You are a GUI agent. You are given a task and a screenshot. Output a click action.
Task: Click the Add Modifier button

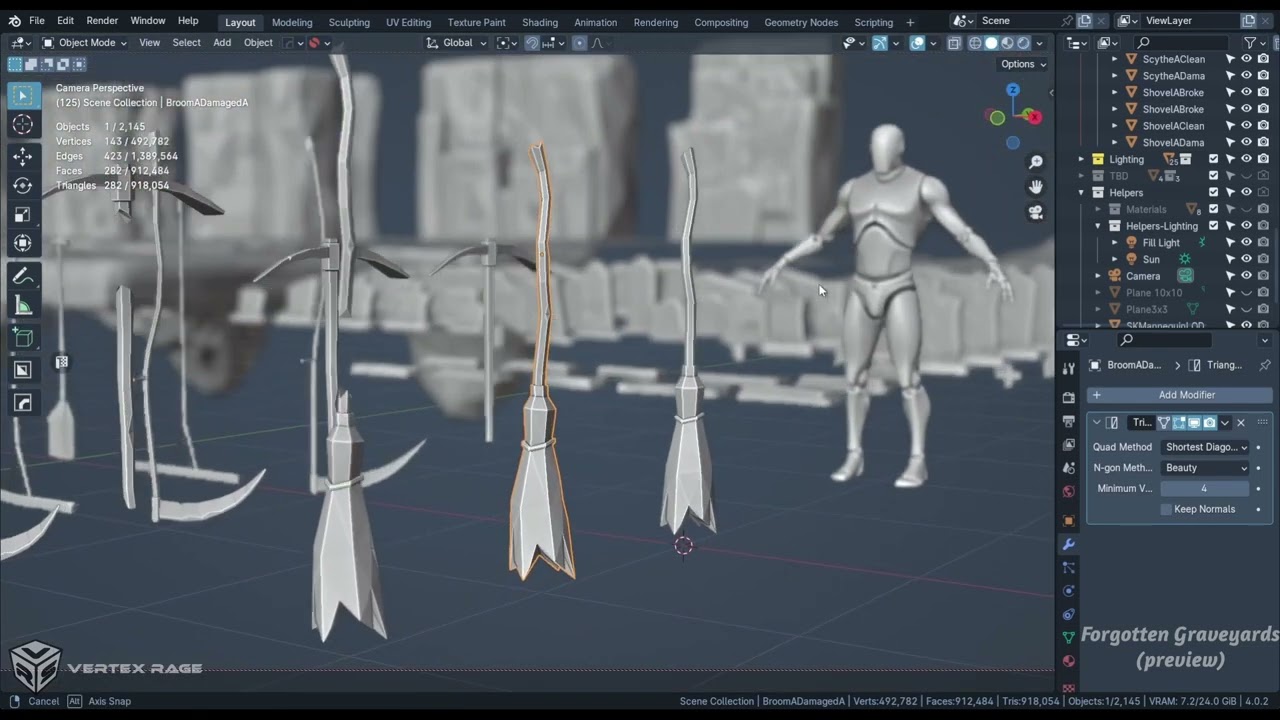[1180, 395]
